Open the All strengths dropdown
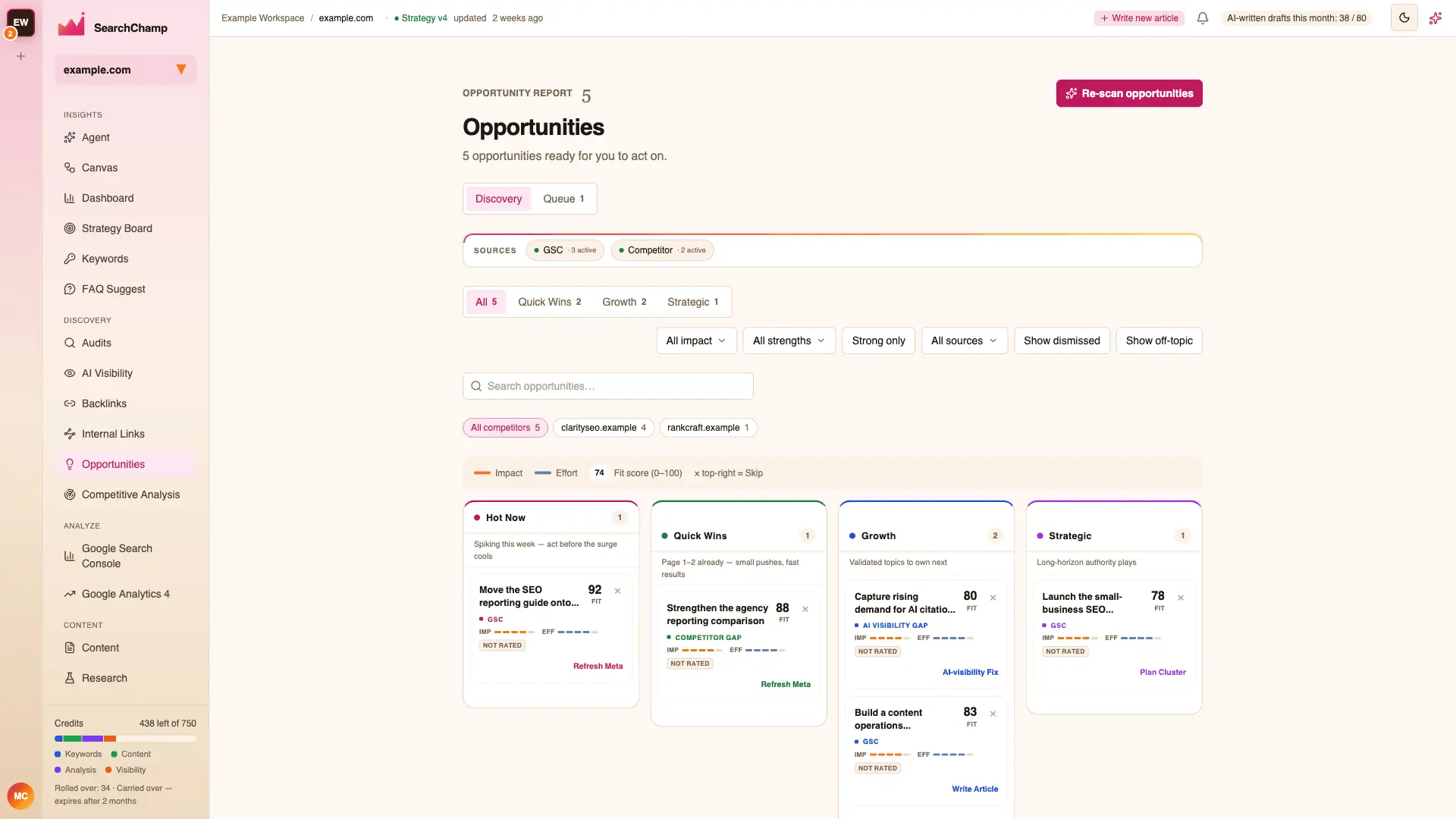 789,340
